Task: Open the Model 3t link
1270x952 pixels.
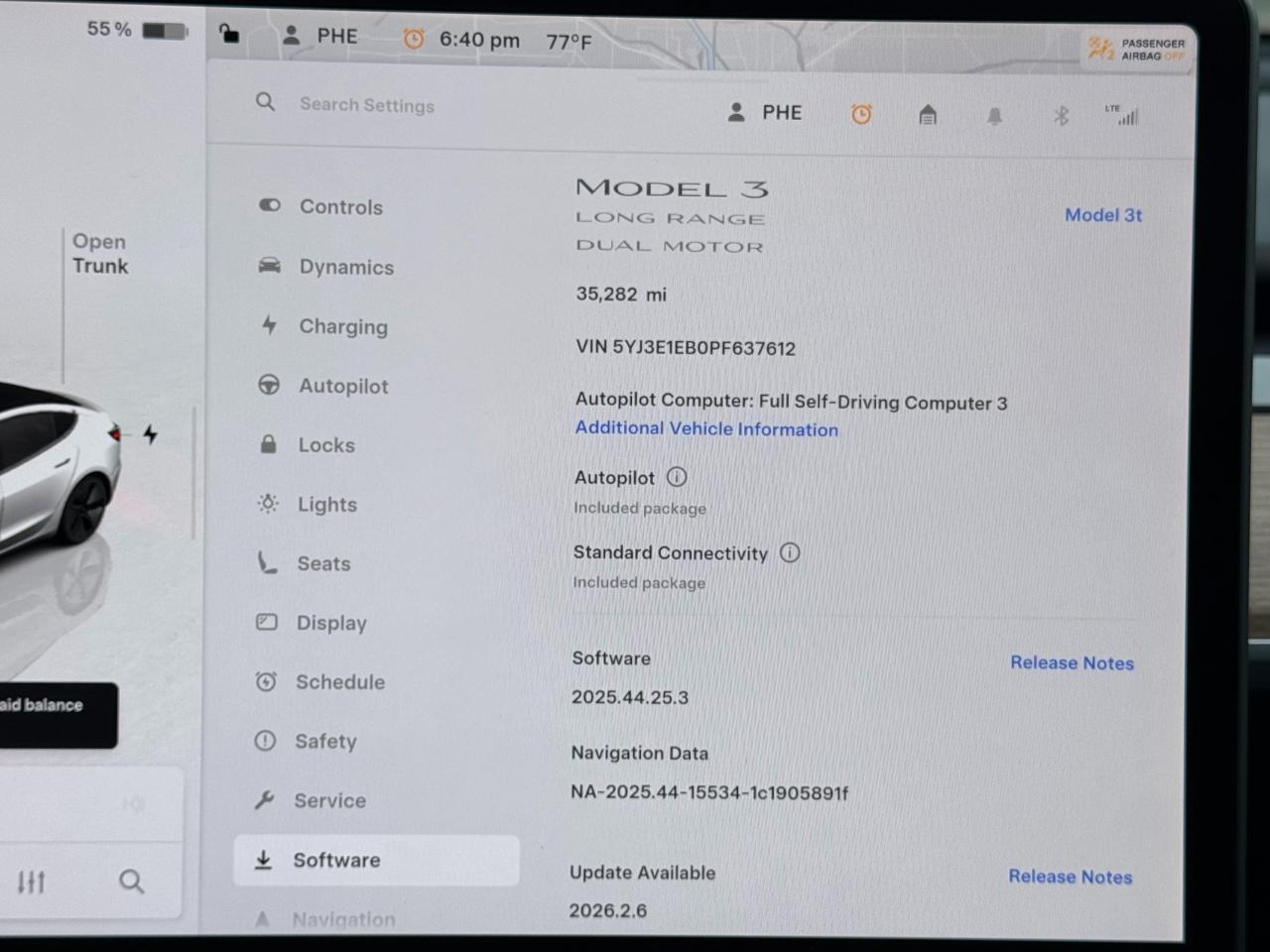Action: pos(1103,215)
